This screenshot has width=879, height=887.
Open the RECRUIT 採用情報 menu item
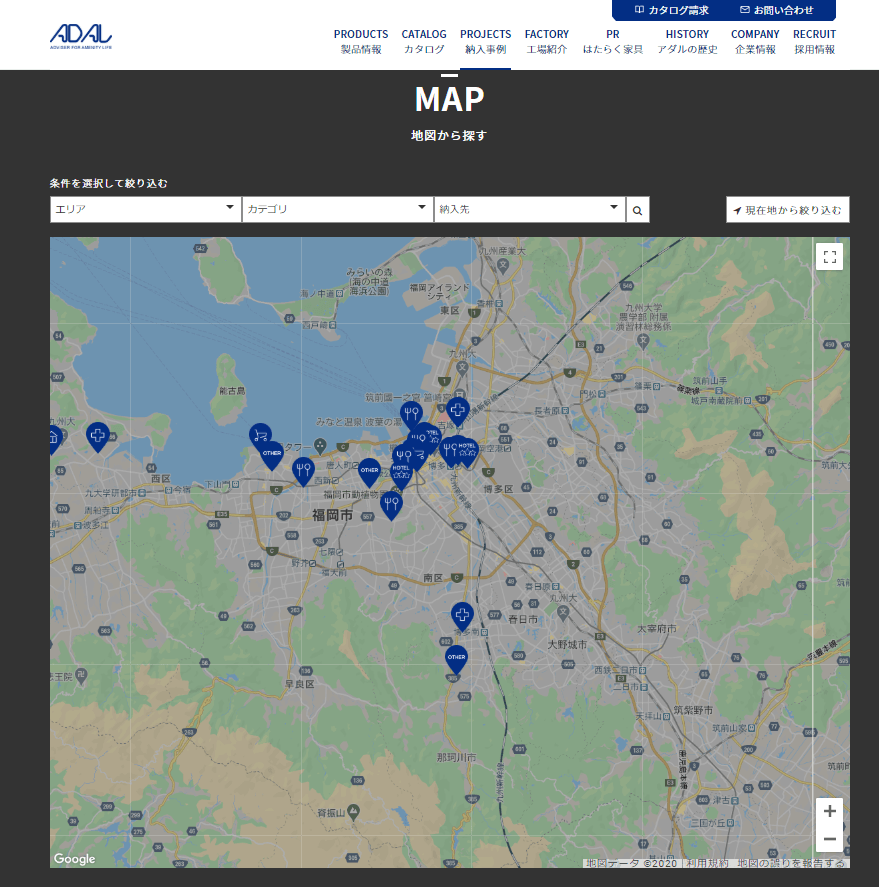click(814, 41)
